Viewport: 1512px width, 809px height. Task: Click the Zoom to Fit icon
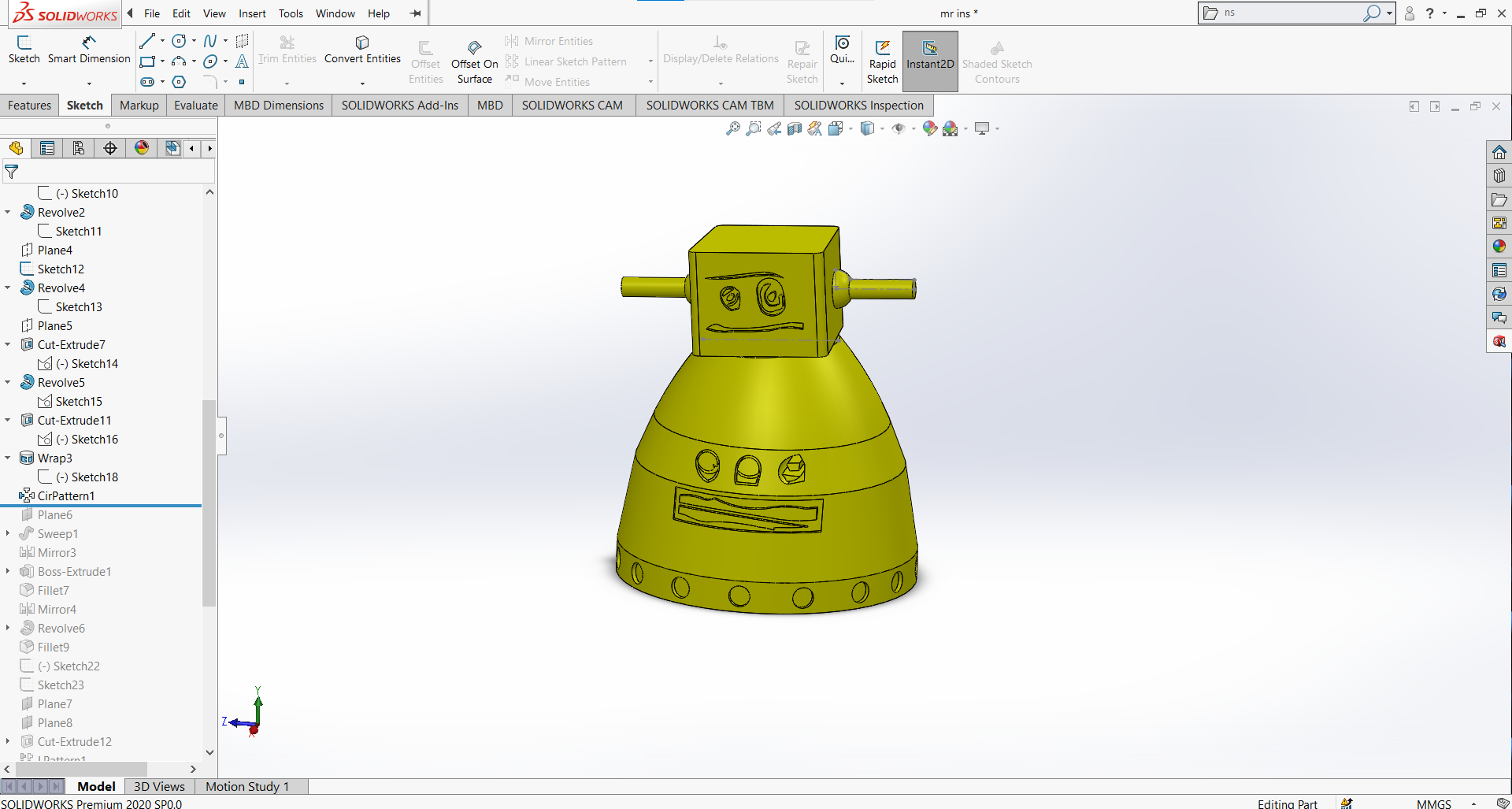(x=732, y=128)
